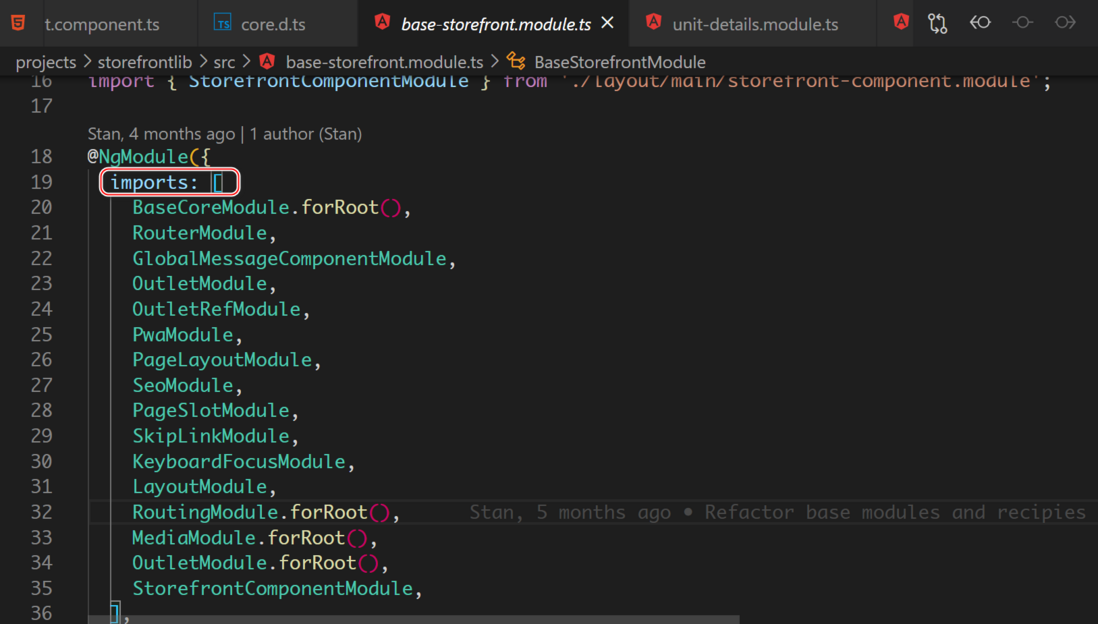This screenshot has width=1098, height=624.
Task: Click StorefrontComponentModule on line 35
Action: [272, 588]
